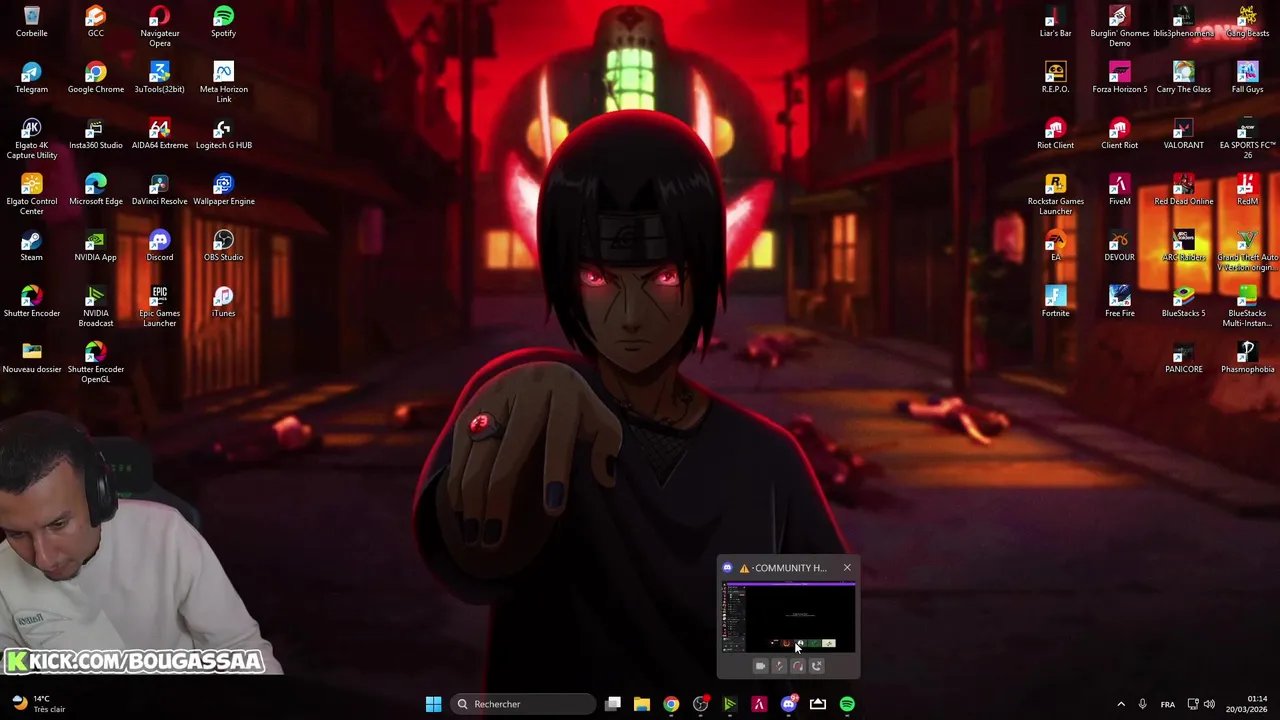
Task: Toggle microphone mute in Discord preview
Action: click(x=779, y=666)
